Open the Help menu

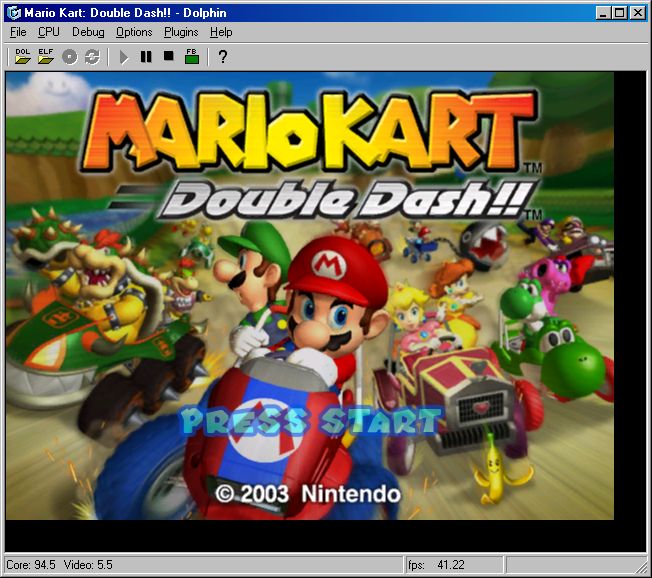(221, 32)
